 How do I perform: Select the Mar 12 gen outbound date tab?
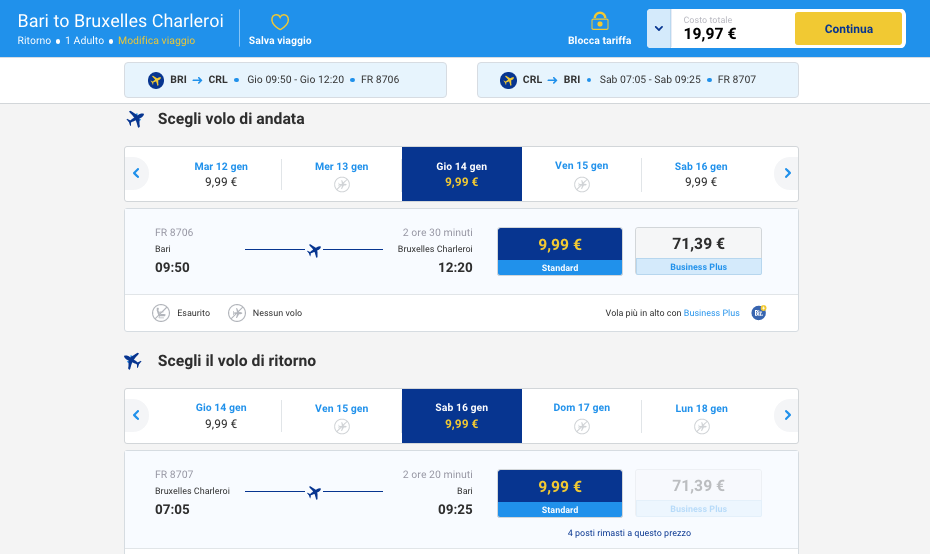point(221,174)
